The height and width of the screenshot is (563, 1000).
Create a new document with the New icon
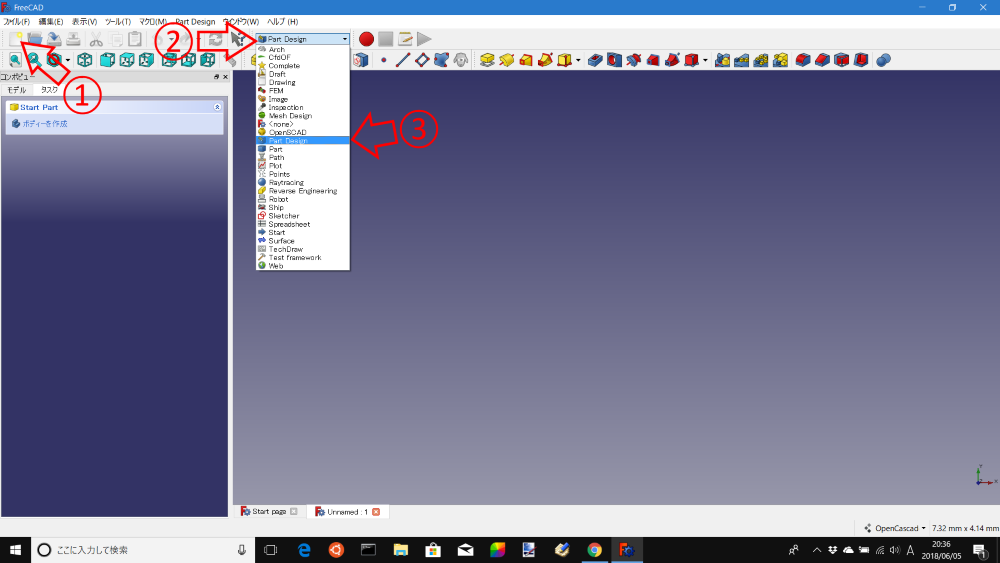(16, 39)
